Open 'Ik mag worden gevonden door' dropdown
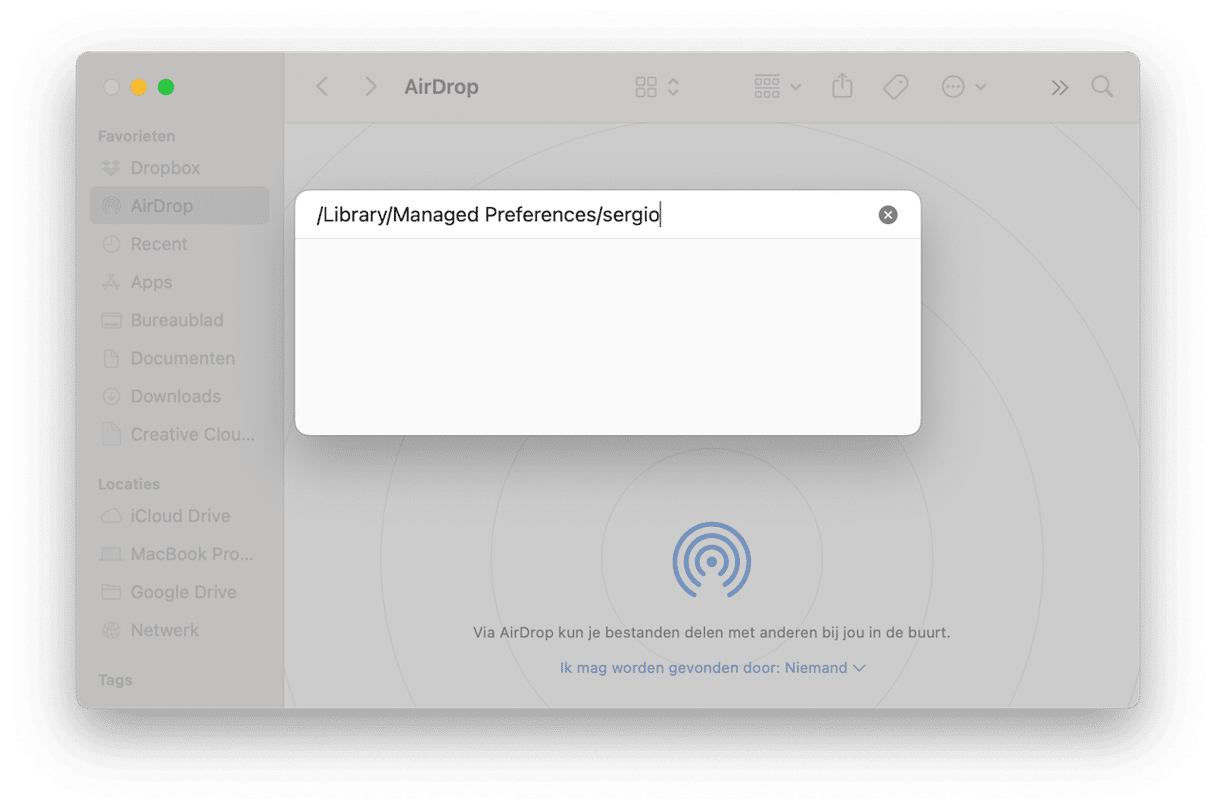 [x=712, y=668]
